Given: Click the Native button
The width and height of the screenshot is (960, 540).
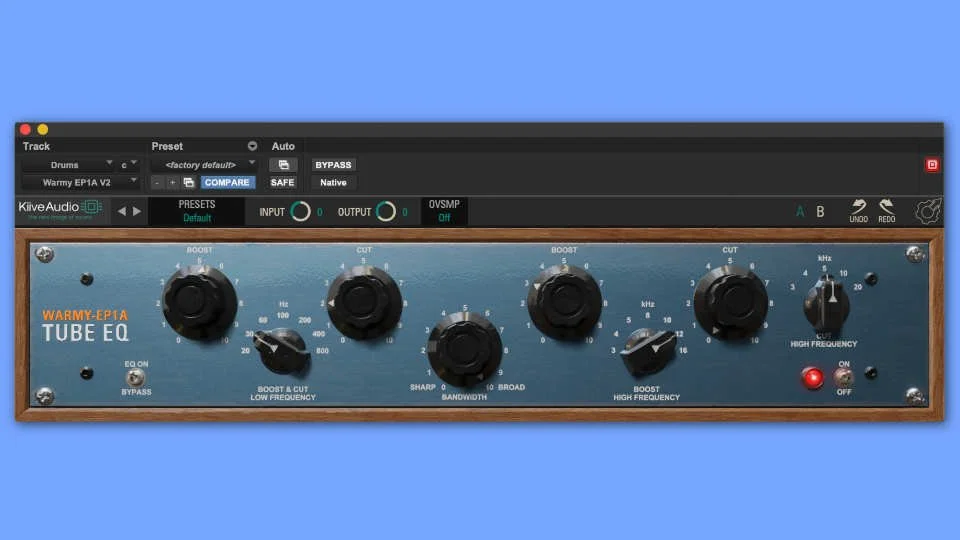Looking at the screenshot, I should [333, 182].
